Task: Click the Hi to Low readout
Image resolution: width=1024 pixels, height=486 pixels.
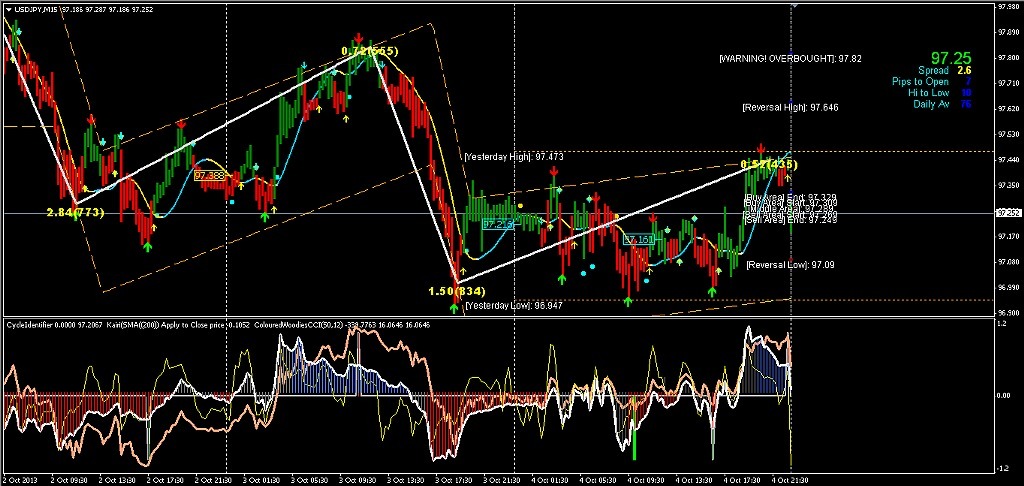Action: [940, 93]
